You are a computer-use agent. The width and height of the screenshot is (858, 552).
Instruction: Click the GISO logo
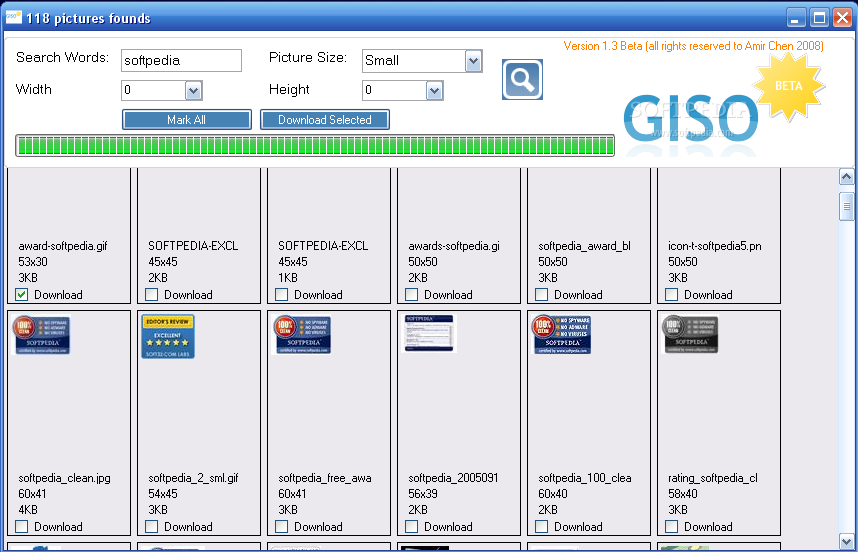(x=691, y=118)
